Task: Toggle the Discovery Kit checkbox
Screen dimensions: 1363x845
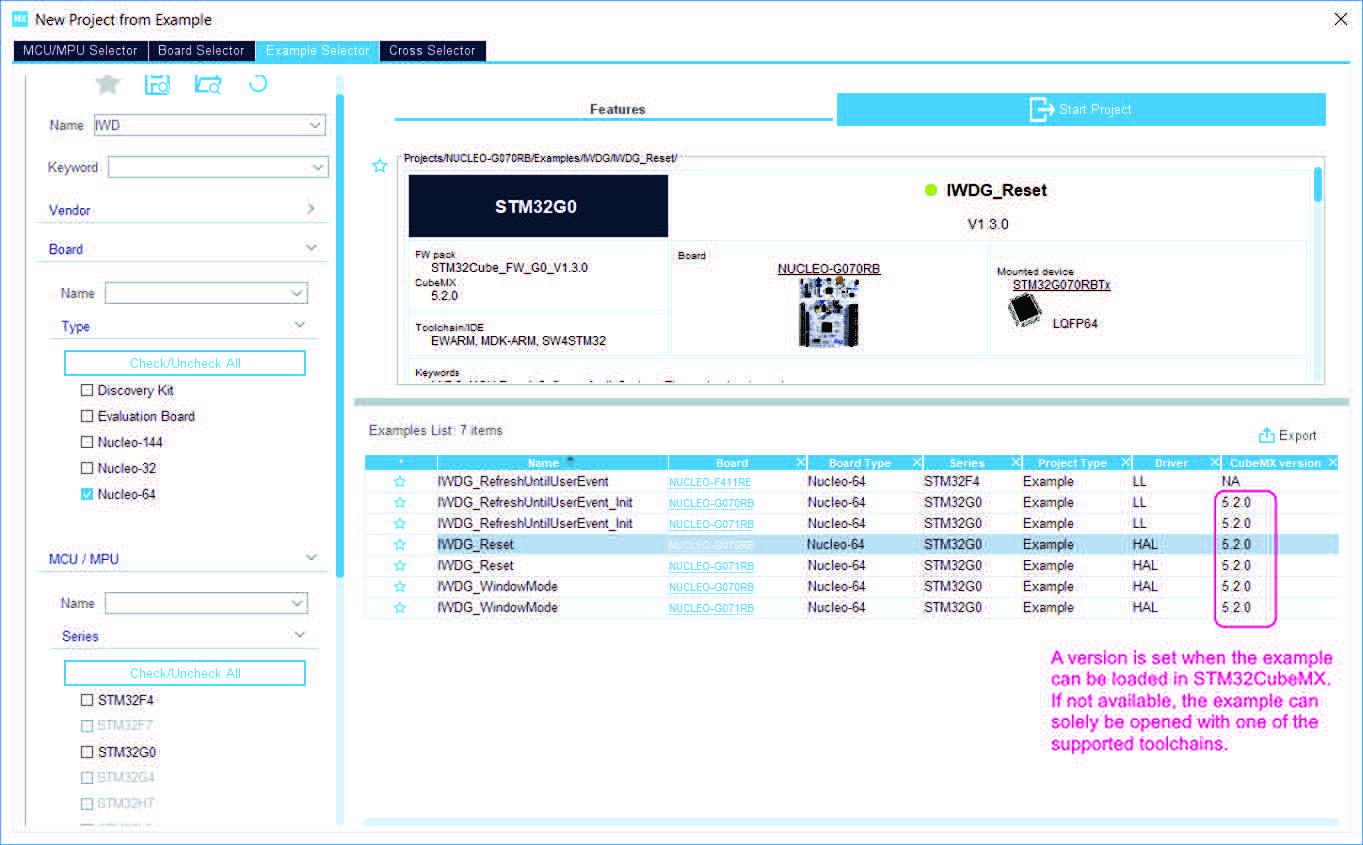Action: 87,390
